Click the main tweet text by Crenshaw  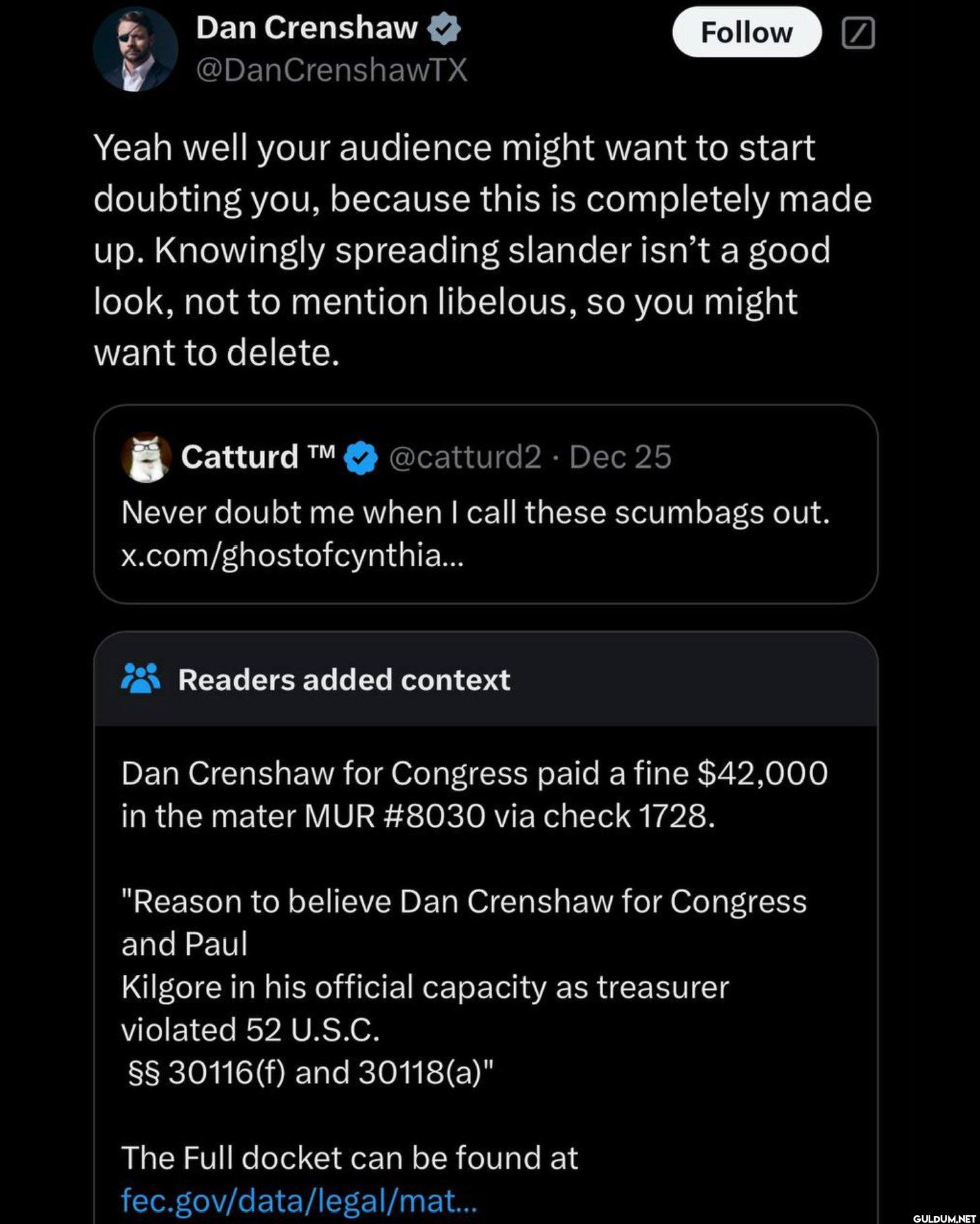pos(482,250)
